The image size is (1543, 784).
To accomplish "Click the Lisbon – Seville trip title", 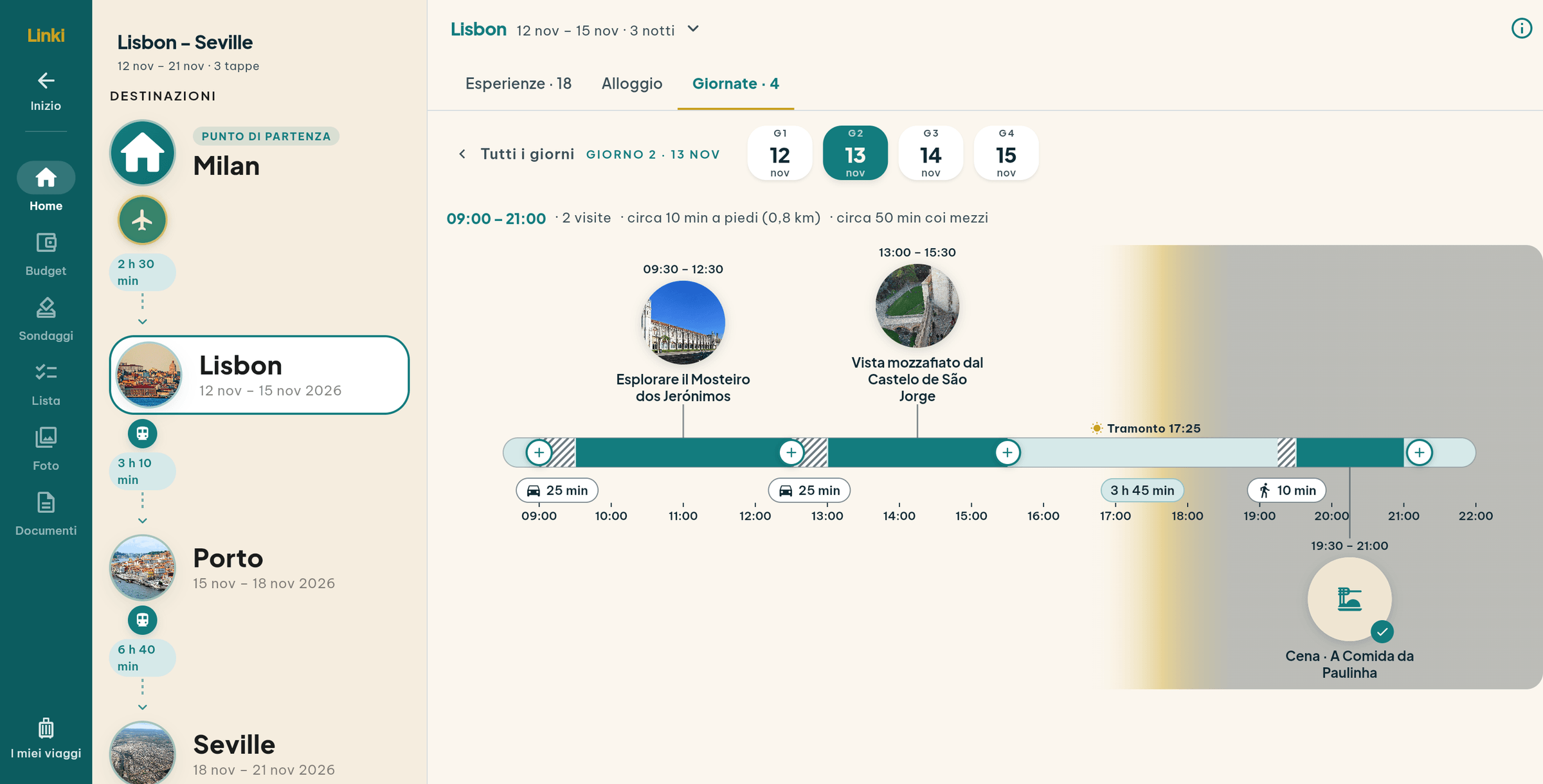I will (x=185, y=42).
